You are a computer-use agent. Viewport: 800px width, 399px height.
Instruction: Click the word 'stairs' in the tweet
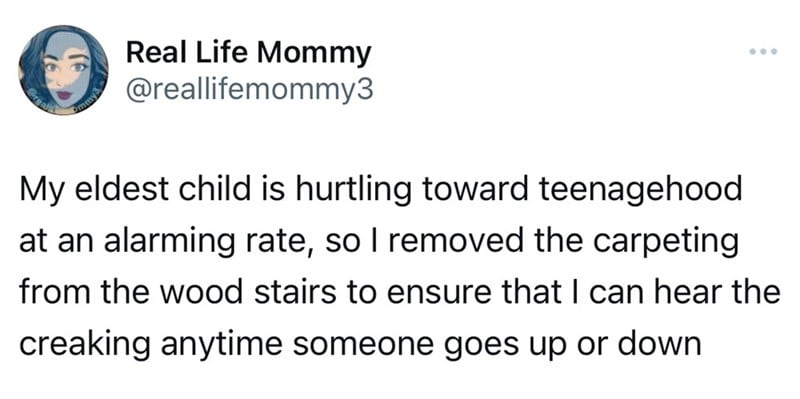pos(293,294)
